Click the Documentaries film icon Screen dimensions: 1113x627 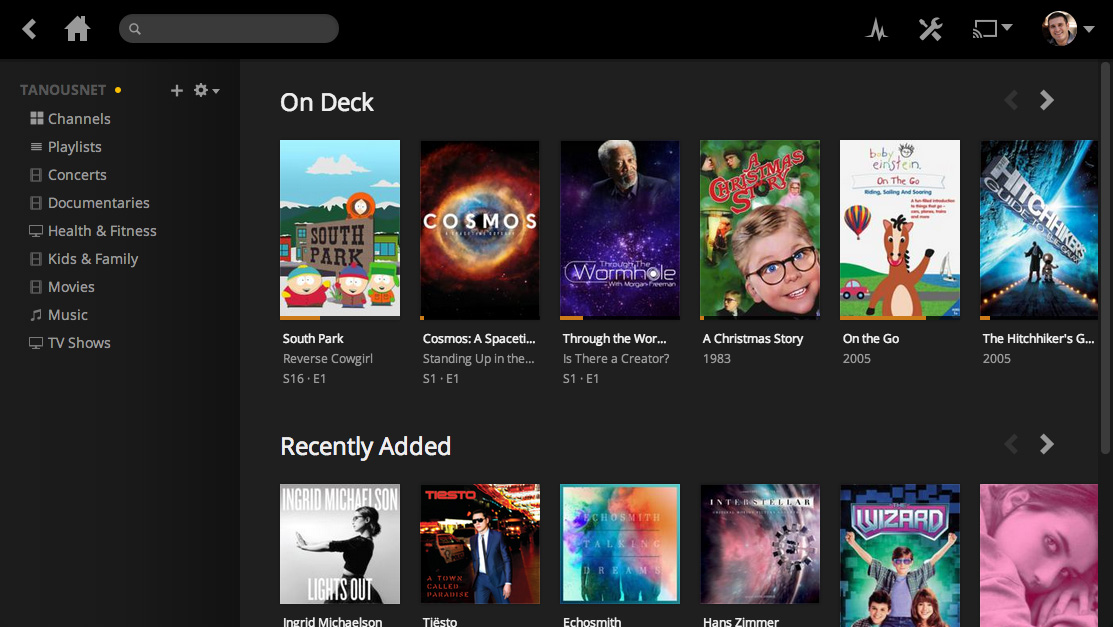35,203
